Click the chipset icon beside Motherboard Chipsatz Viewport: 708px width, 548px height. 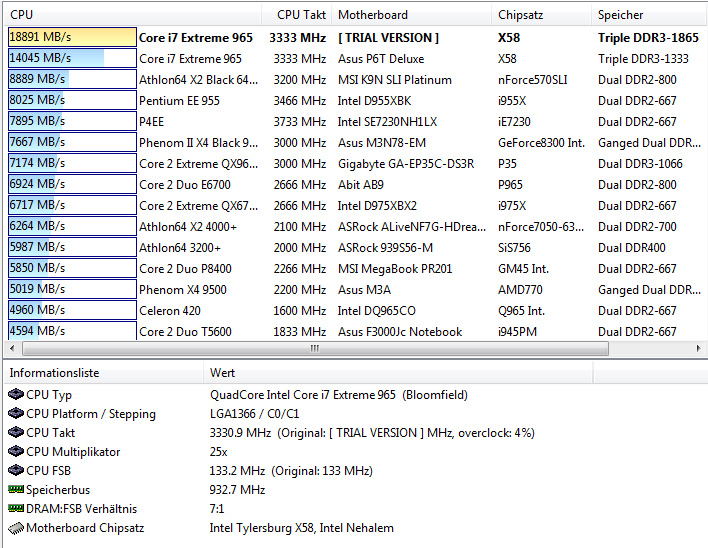(16, 528)
